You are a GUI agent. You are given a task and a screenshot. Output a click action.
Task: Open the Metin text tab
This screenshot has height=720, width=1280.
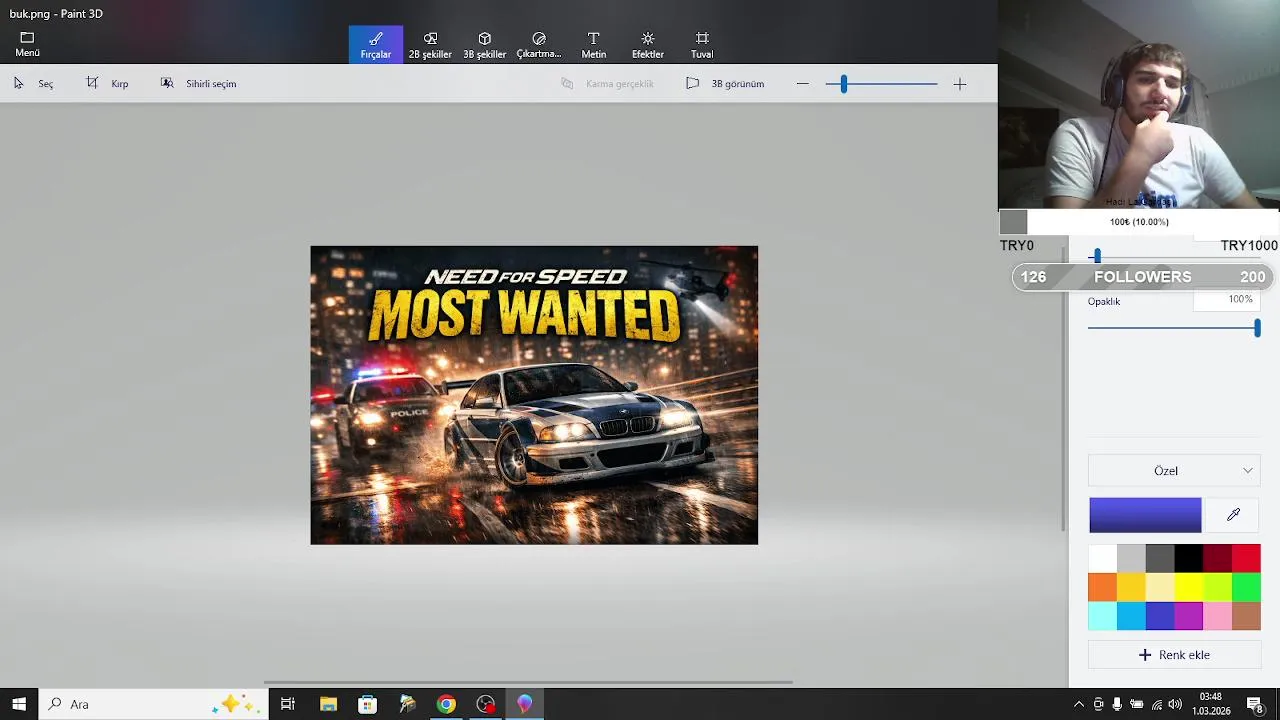coord(593,45)
